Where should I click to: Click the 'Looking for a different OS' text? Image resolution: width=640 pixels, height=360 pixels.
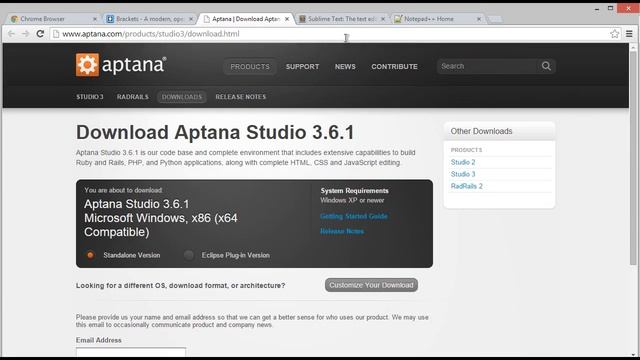click(180, 285)
